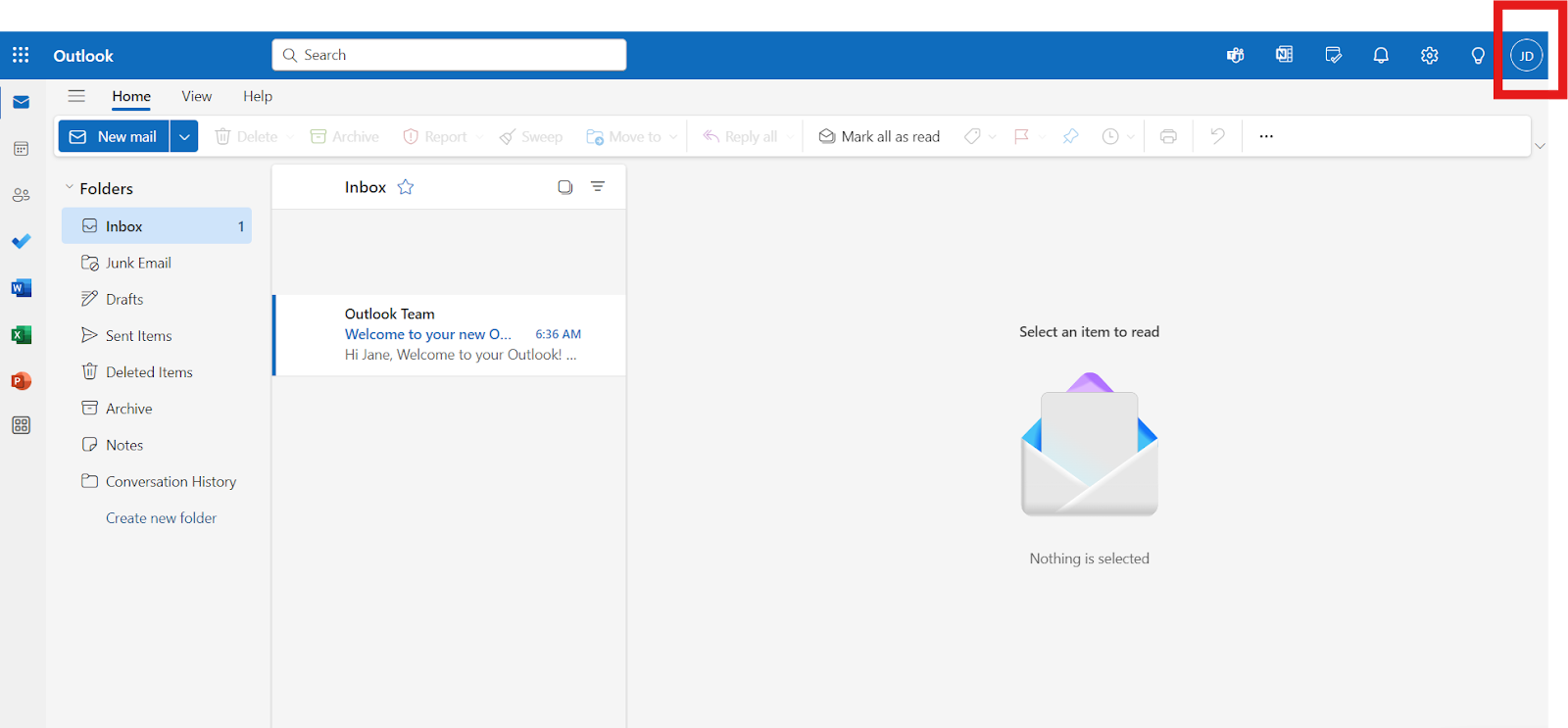Open the Flag dropdown arrow

(x=1042, y=137)
